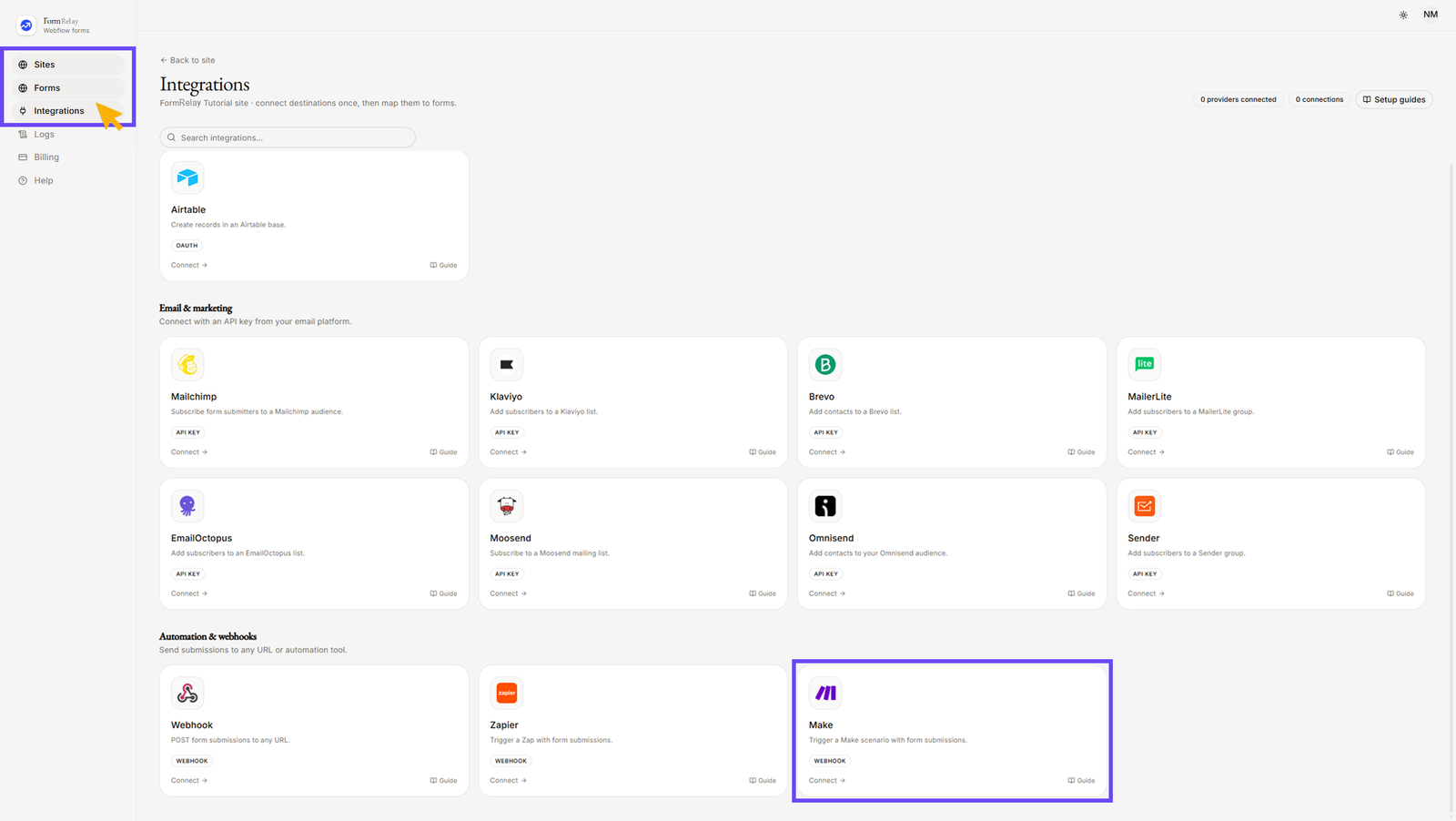This screenshot has height=821, width=1456.
Task: Open Forms in the sidebar
Action: pos(66,88)
